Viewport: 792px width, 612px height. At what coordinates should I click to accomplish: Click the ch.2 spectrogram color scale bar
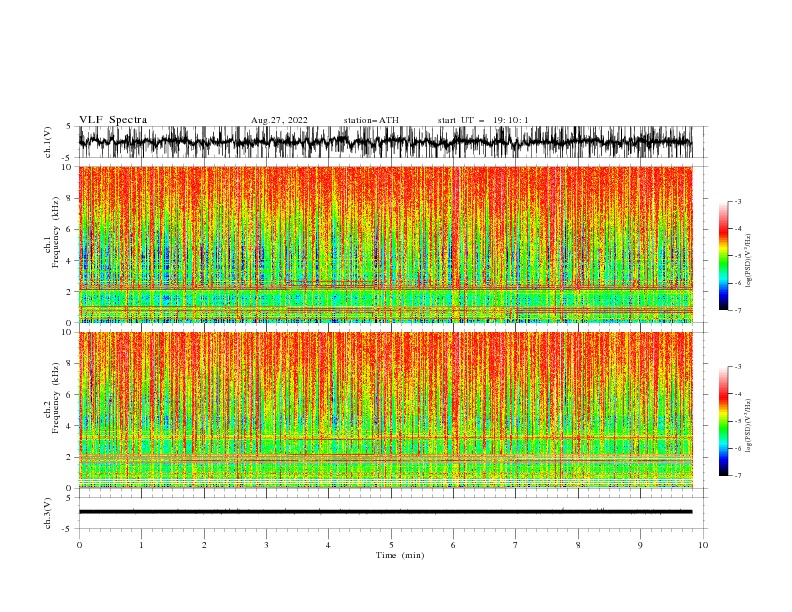(x=723, y=421)
